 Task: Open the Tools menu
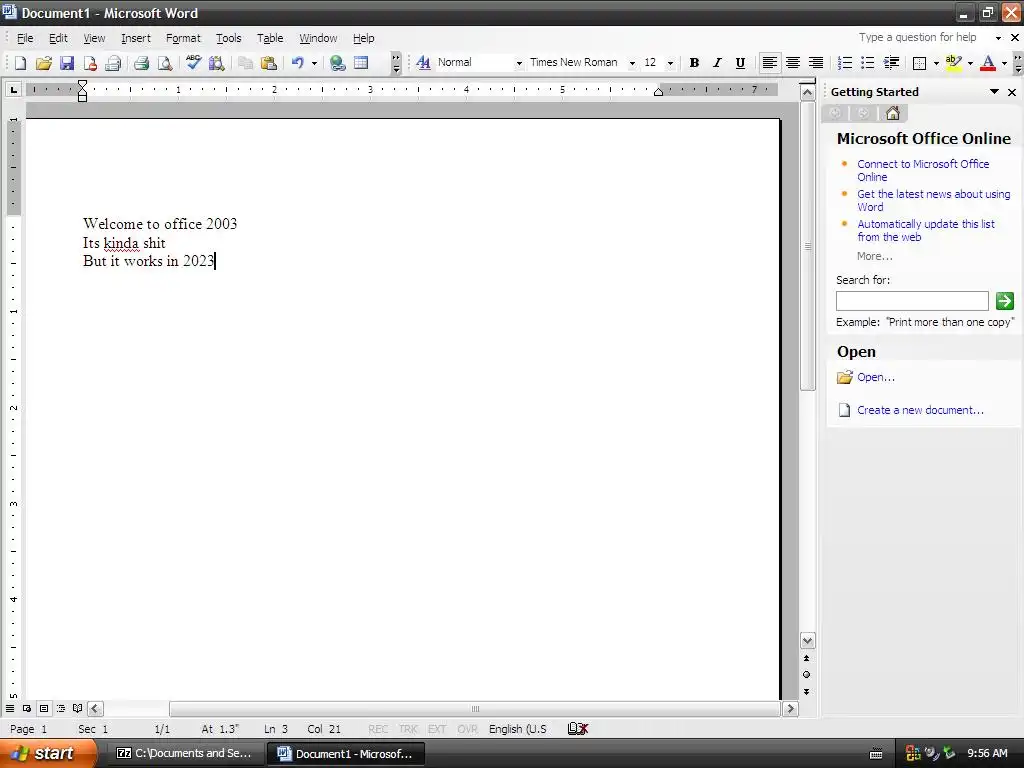click(x=229, y=39)
